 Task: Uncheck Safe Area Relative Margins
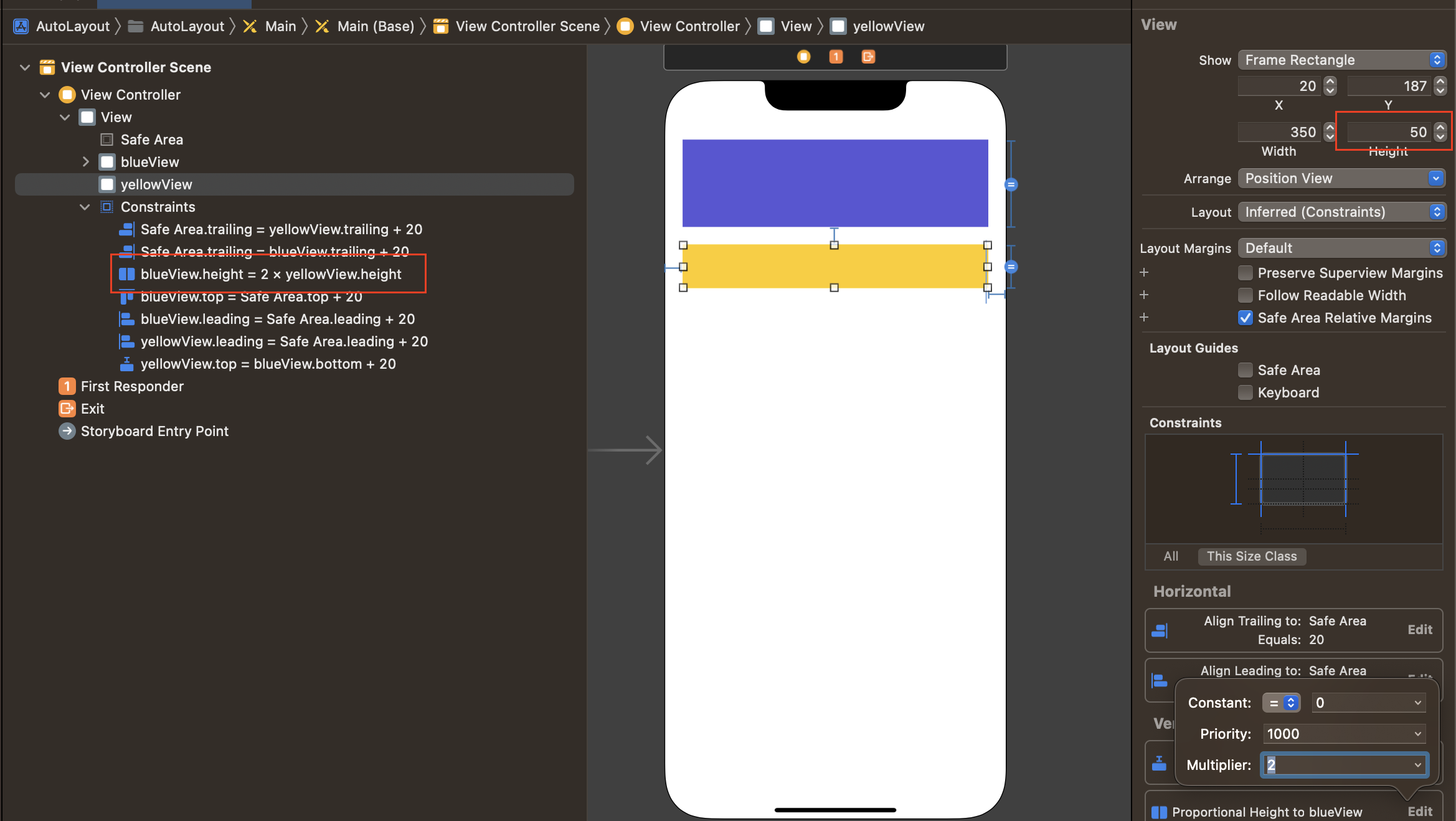pos(1246,318)
